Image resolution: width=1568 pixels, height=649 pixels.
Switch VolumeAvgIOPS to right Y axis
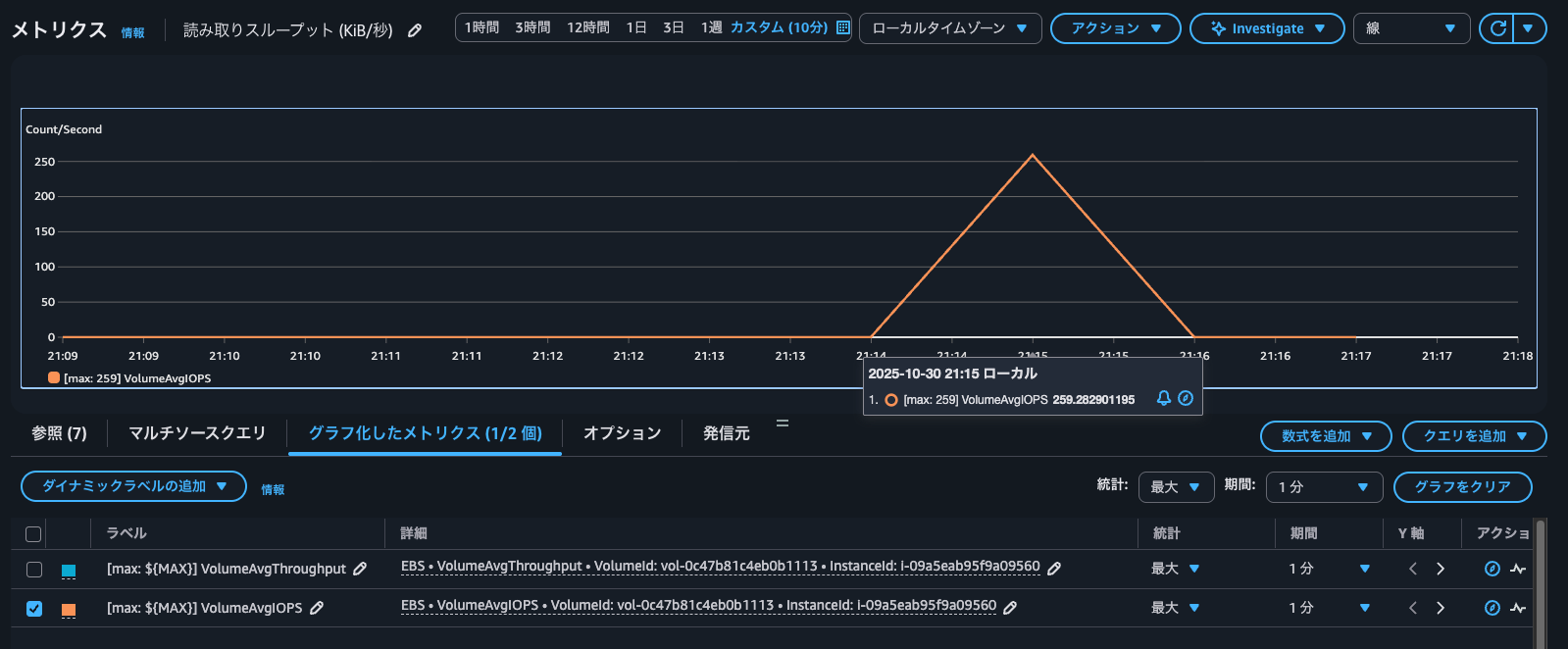(1441, 608)
